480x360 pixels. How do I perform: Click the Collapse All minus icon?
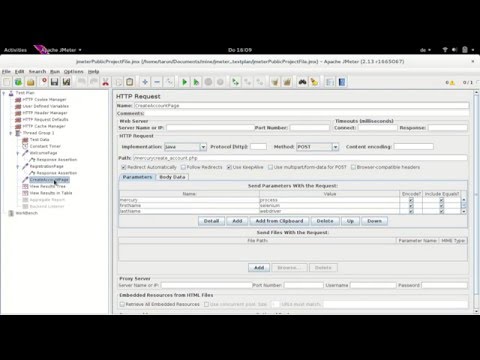pos(157,82)
